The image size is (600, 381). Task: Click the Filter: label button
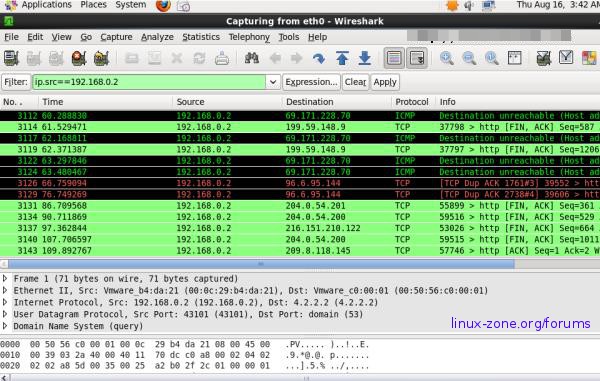16,82
